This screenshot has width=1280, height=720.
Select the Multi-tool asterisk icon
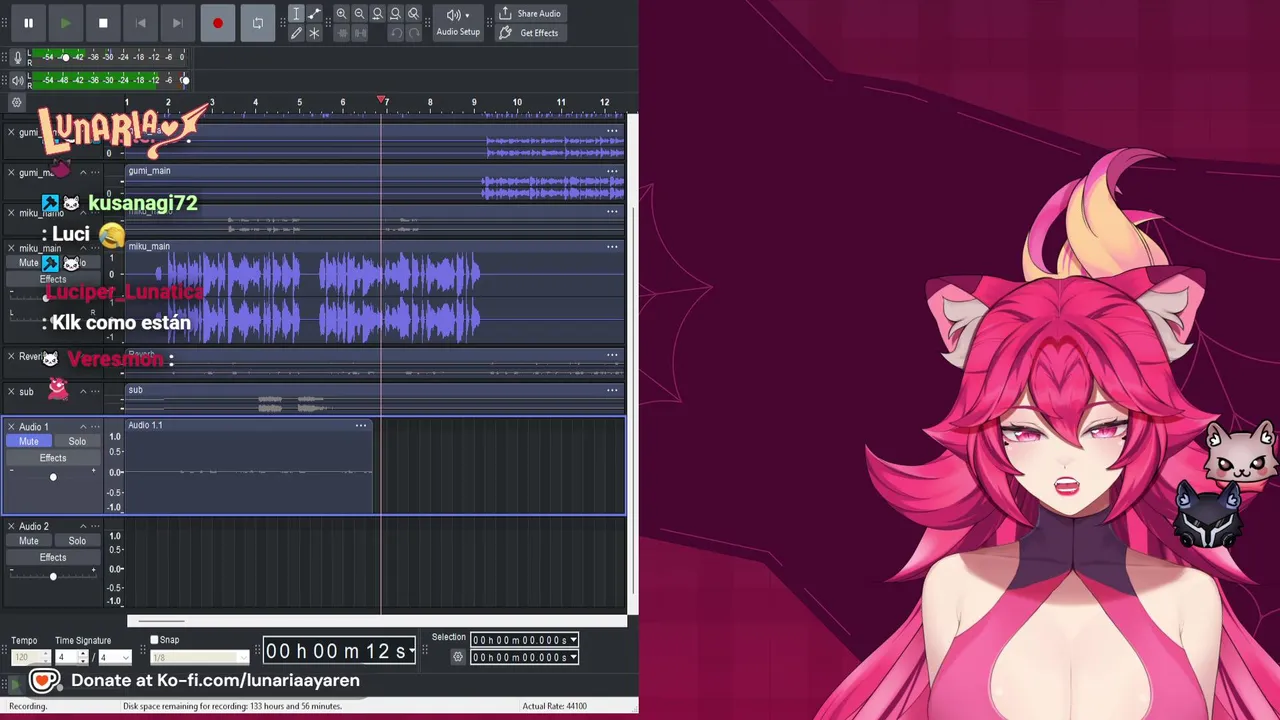(314, 33)
